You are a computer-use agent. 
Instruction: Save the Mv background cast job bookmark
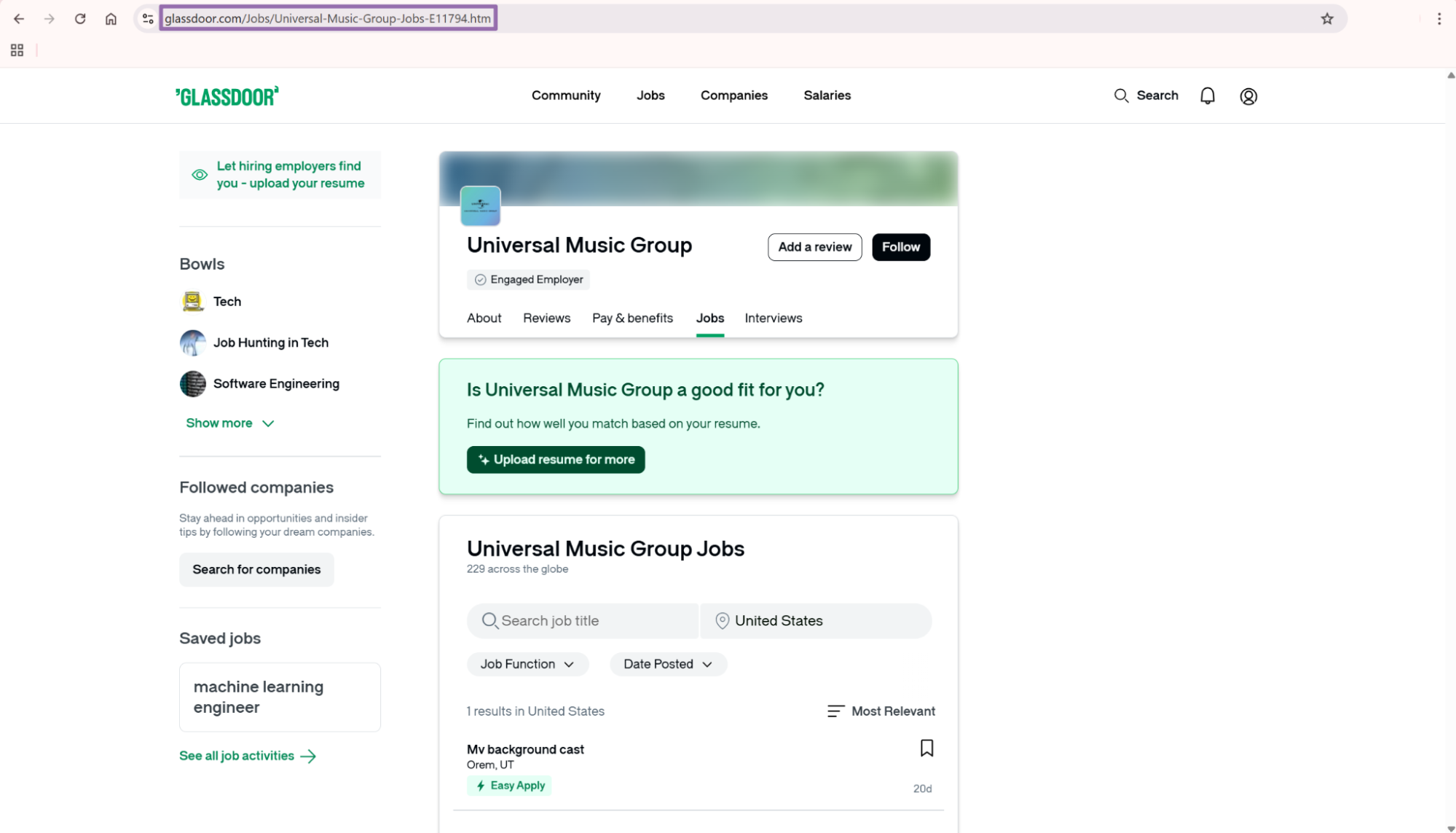pos(926,748)
